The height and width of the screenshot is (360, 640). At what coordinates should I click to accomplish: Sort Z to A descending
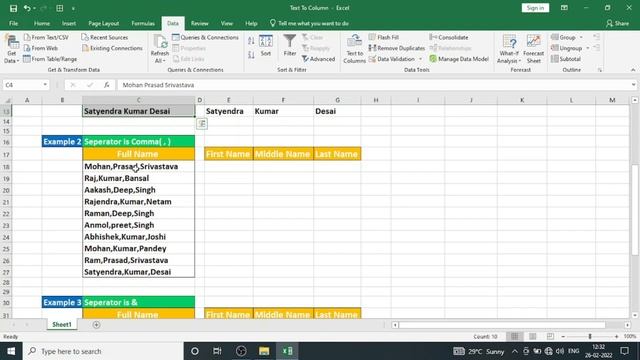[x=251, y=54]
